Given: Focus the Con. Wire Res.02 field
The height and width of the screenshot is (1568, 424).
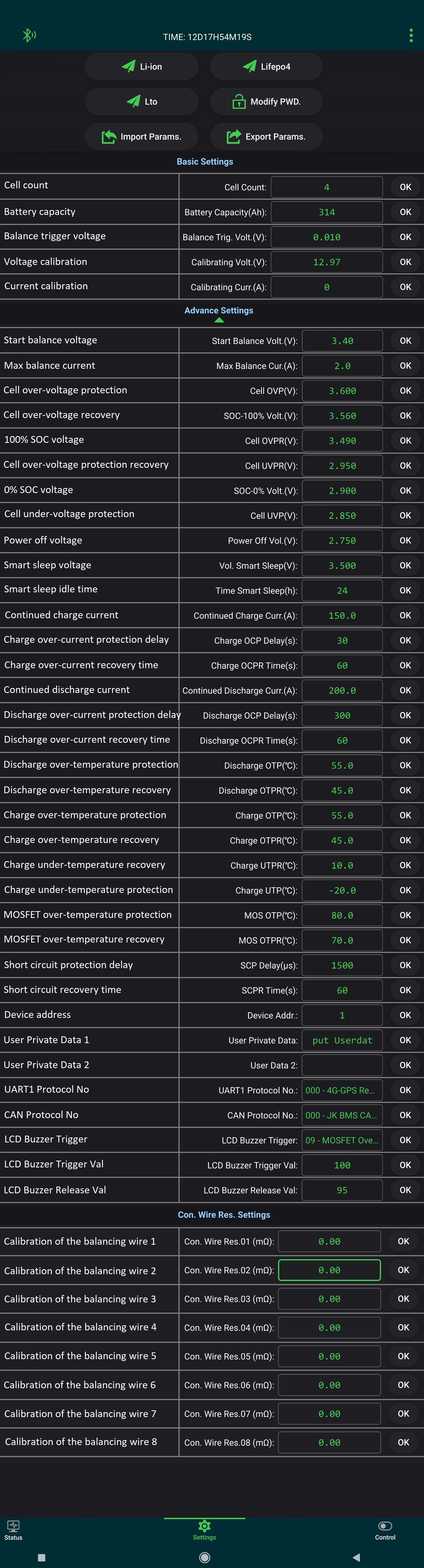Looking at the screenshot, I should (329, 1270).
